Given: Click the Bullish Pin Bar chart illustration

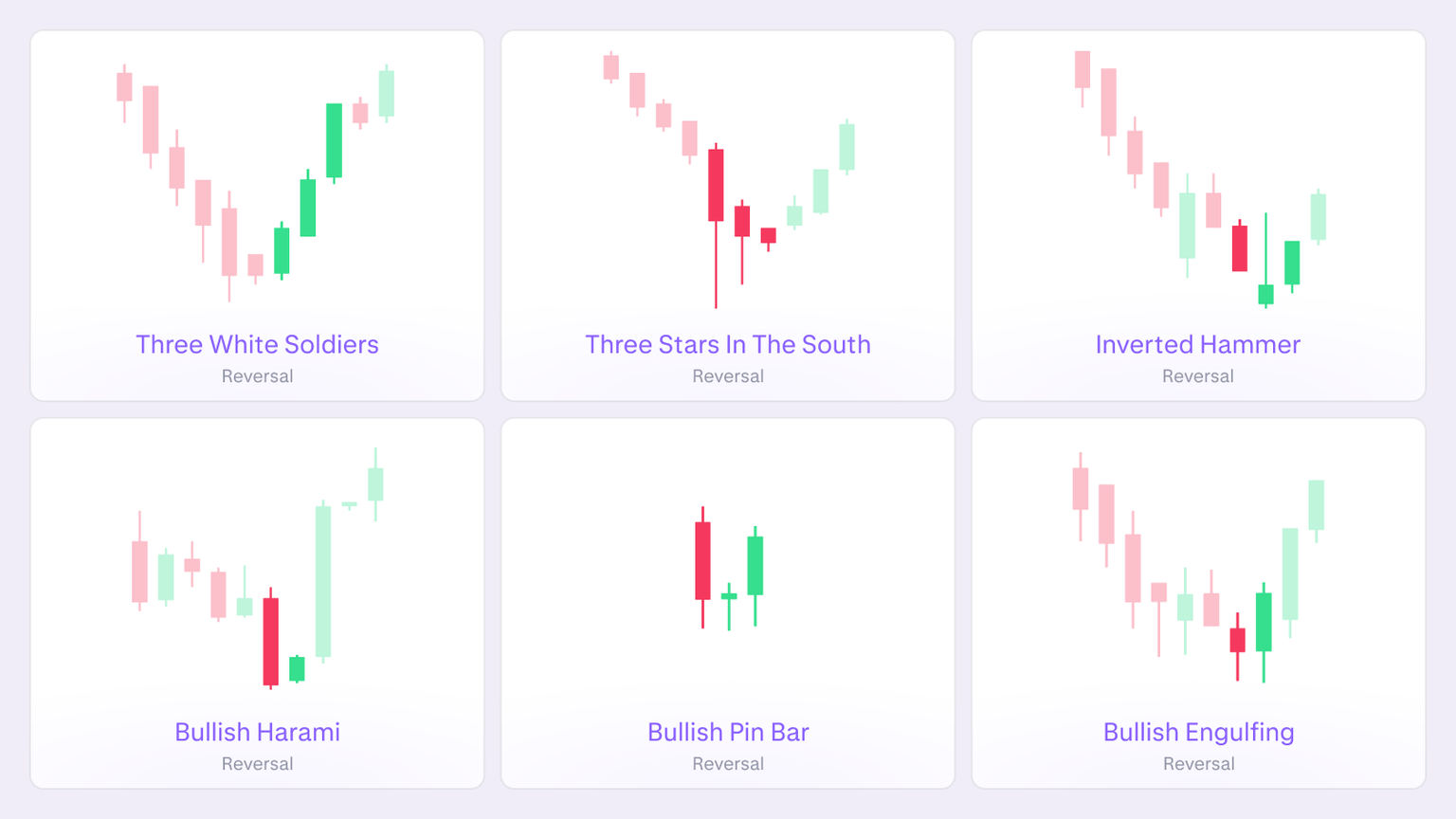Looking at the screenshot, I should [x=727, y=569].
